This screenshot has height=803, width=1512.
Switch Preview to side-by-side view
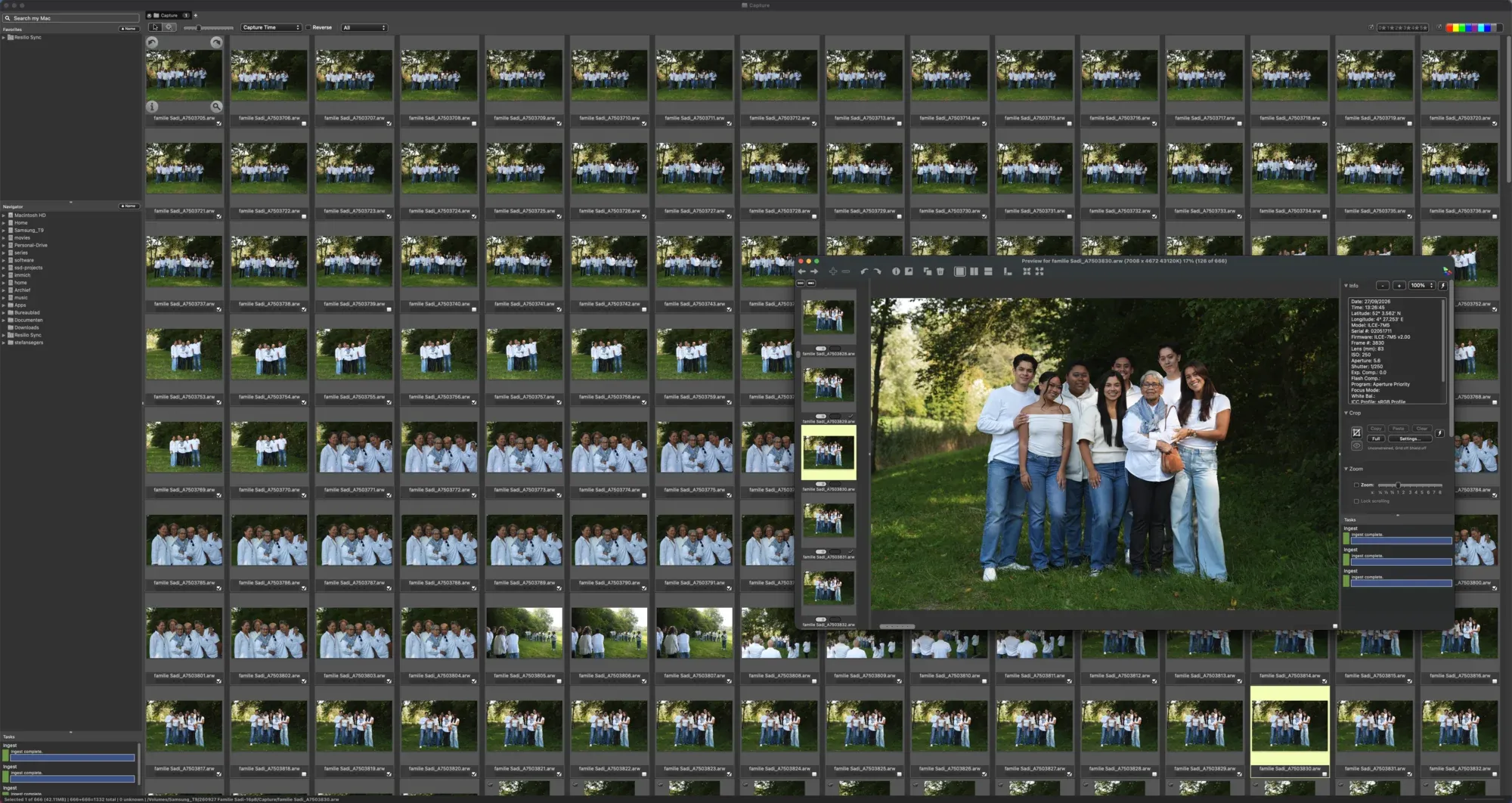pyautogui.click(x=974, y=271)
